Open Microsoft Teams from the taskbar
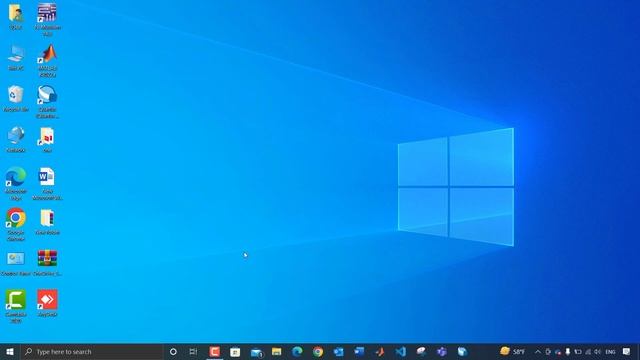 pos(442,351)
